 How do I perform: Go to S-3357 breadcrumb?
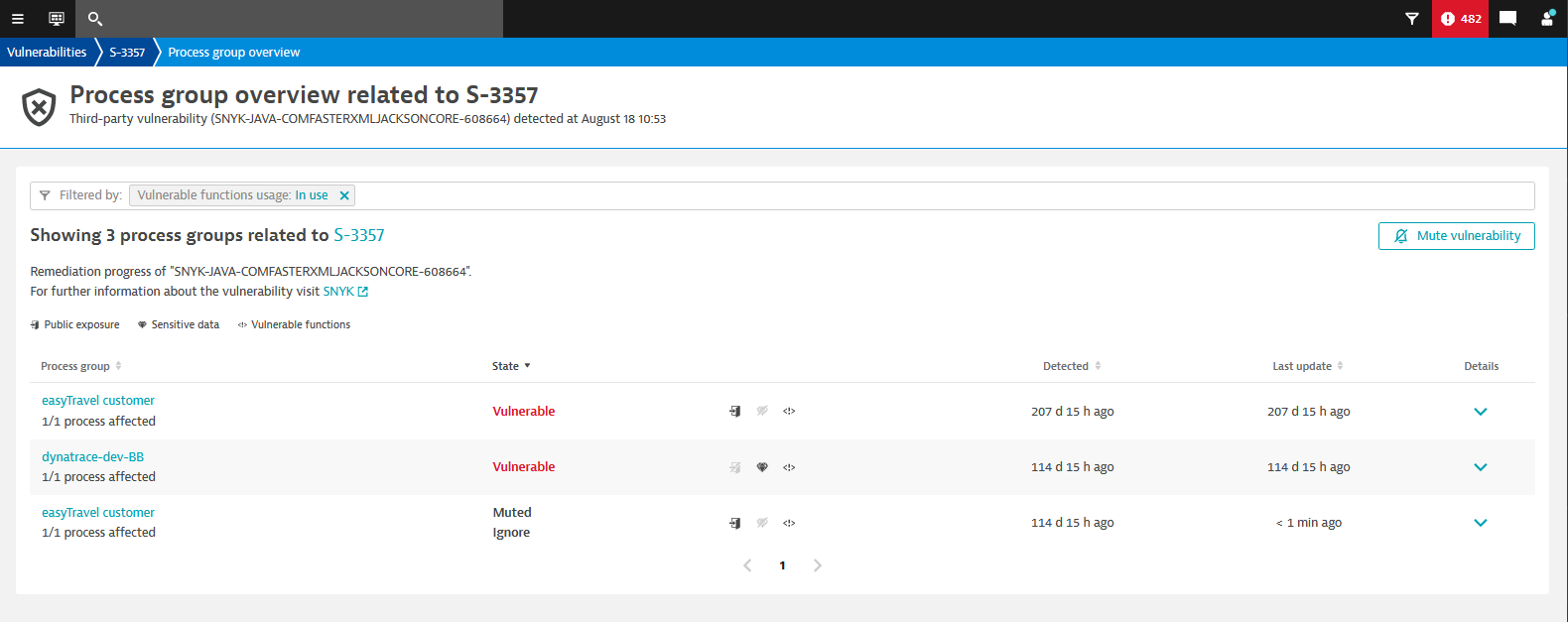click(x=127, y=53)
